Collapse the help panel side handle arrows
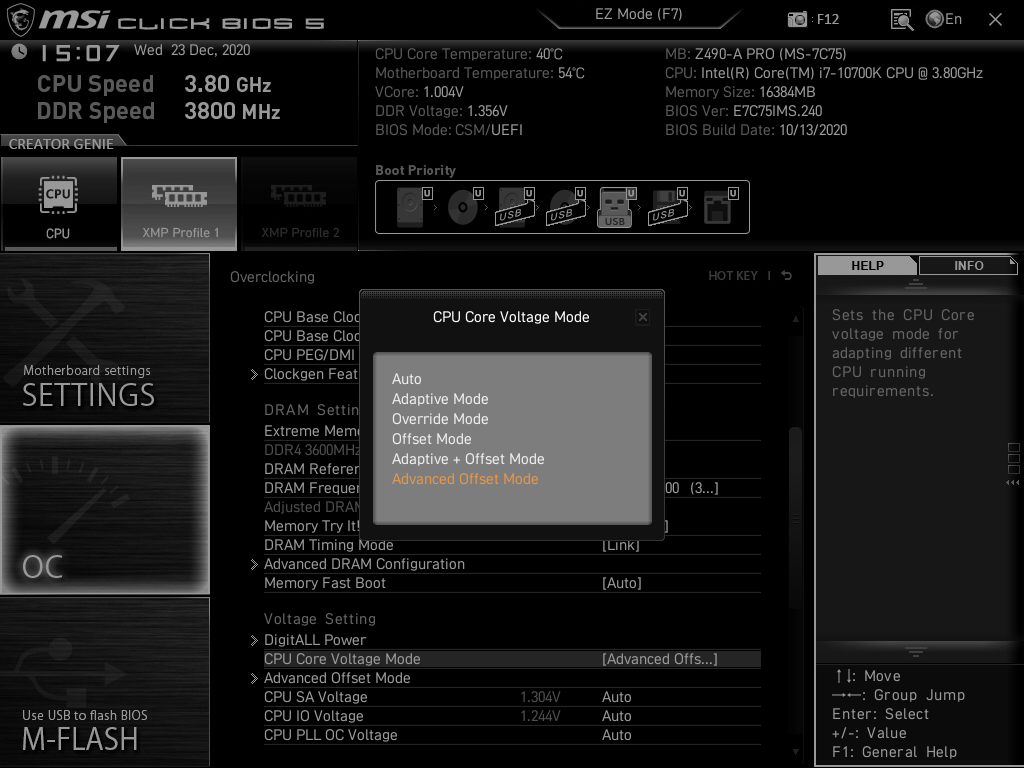 [1013, 483]
